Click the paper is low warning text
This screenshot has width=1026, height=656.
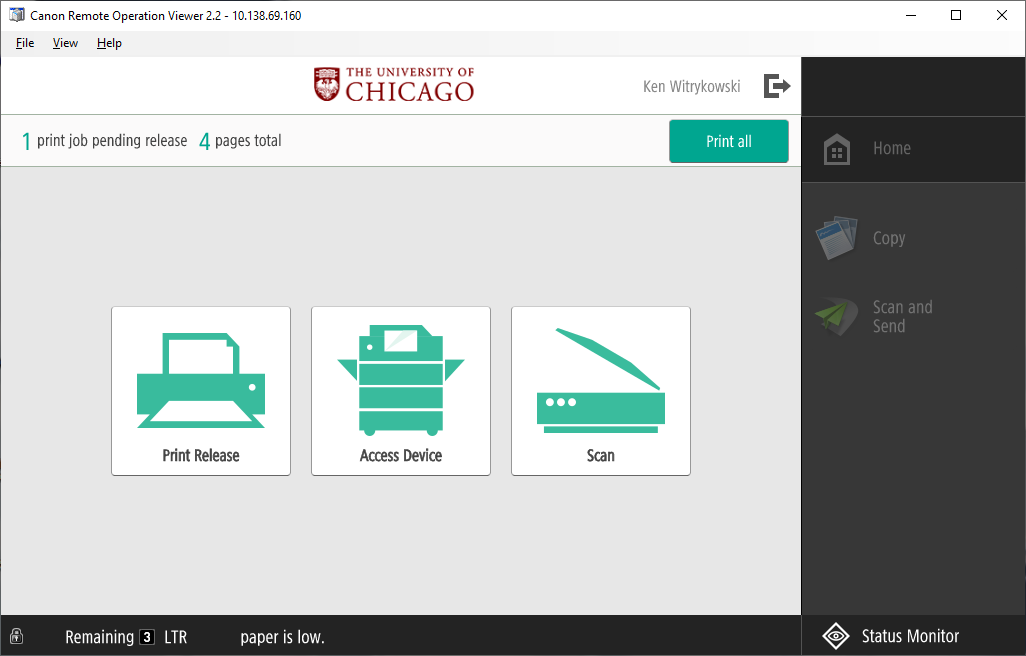[x=281, y=637]
